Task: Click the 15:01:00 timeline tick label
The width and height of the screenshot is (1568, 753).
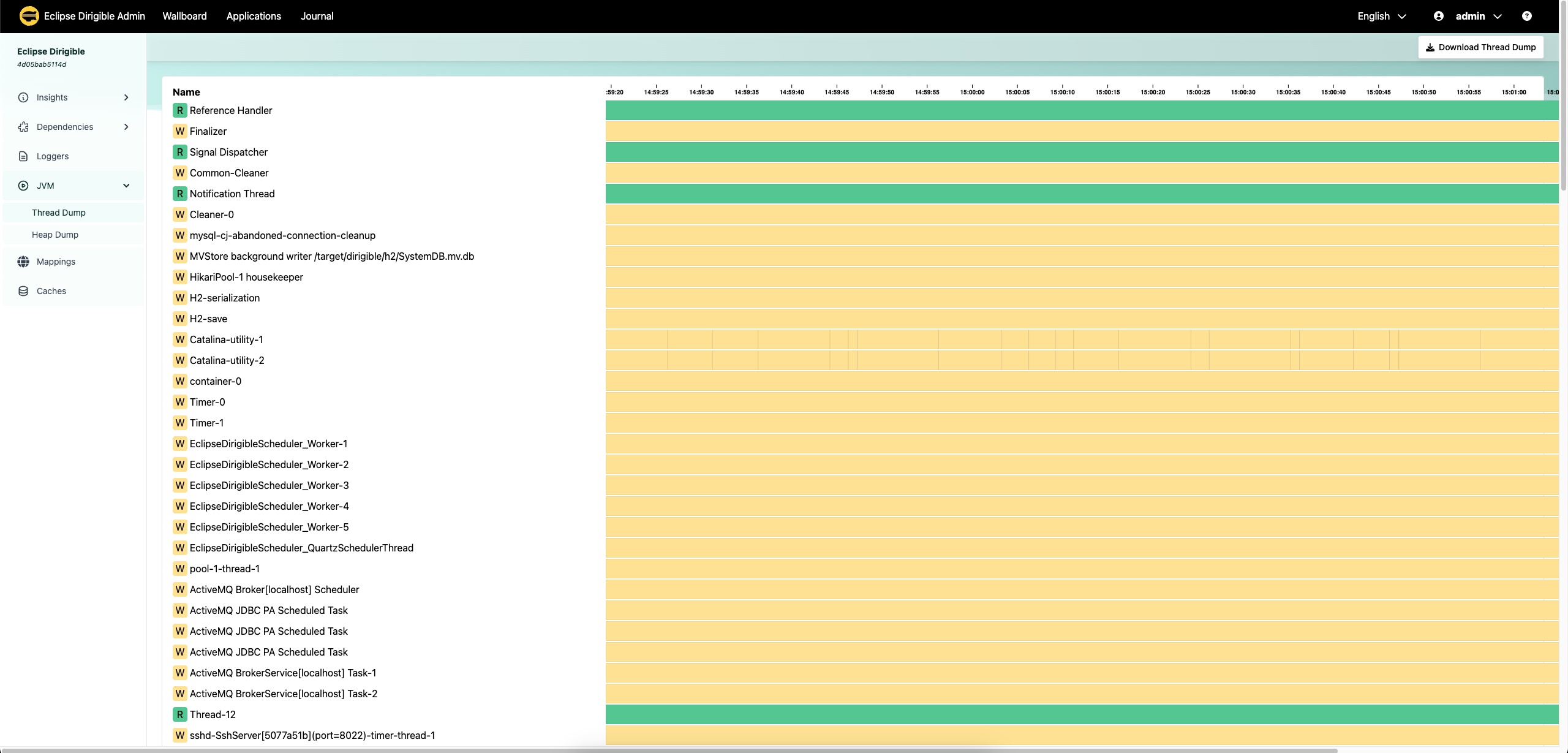Action: pos(1513,92)
